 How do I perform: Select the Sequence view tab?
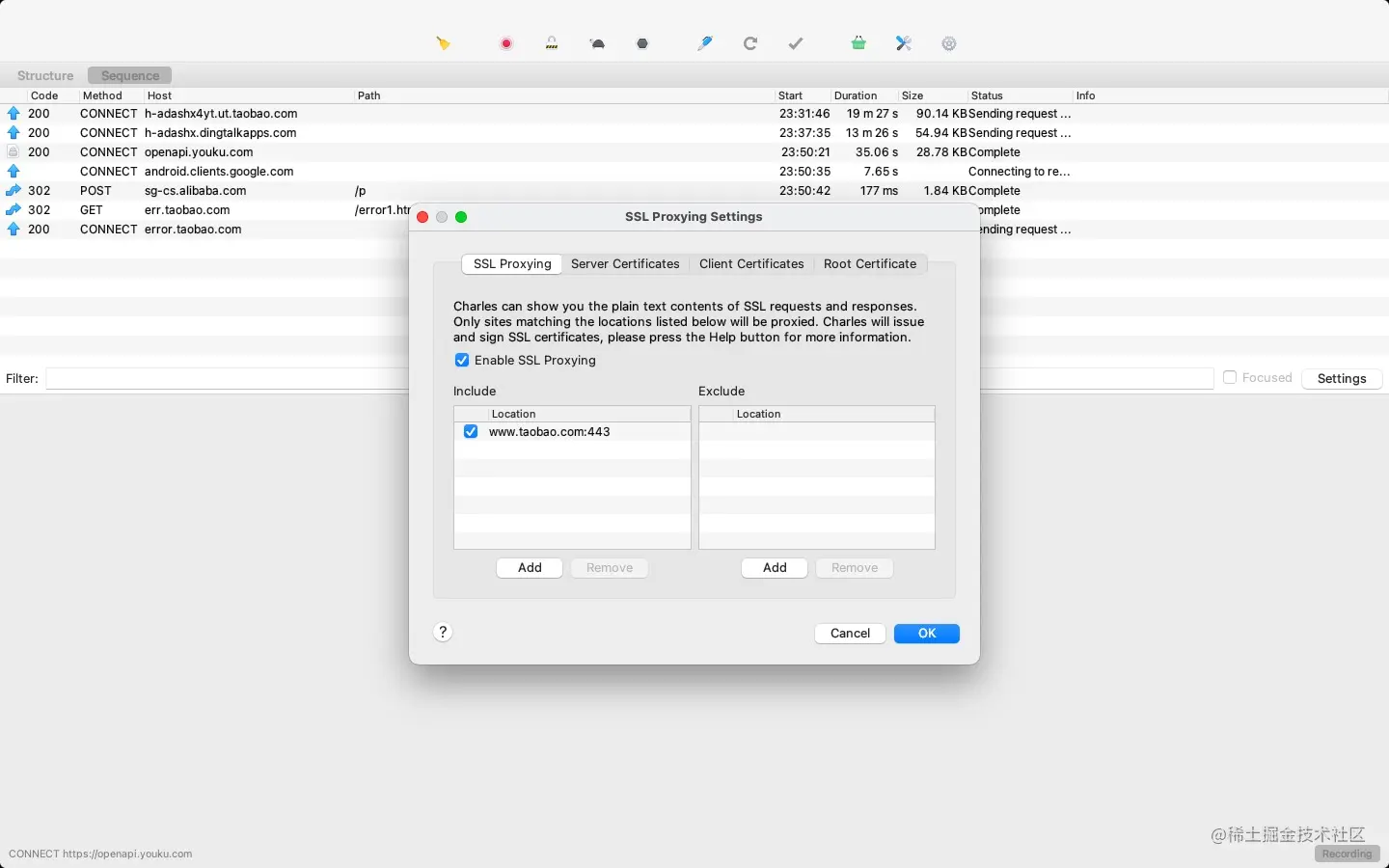[x=130, y=75]
